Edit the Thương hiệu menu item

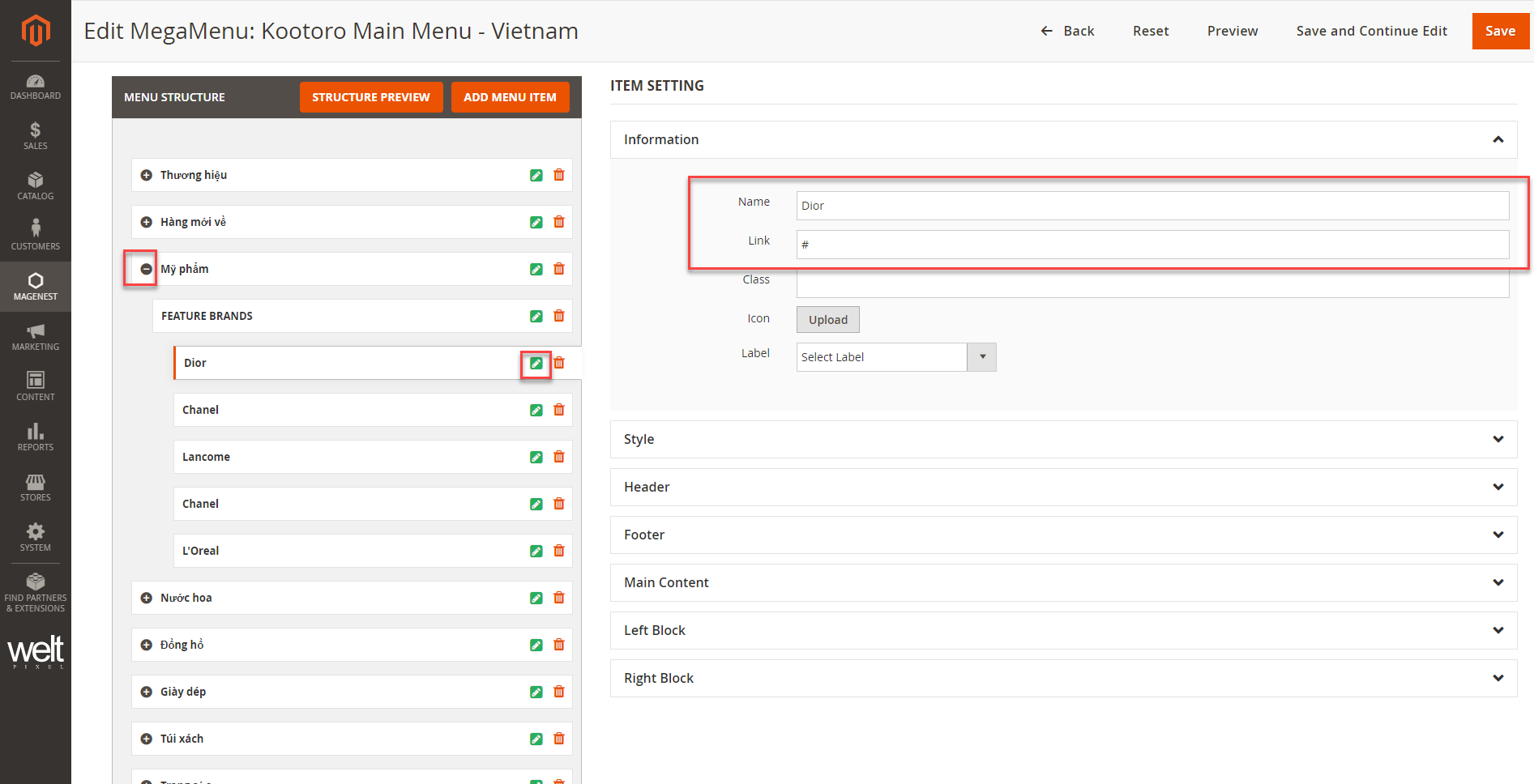536,175
